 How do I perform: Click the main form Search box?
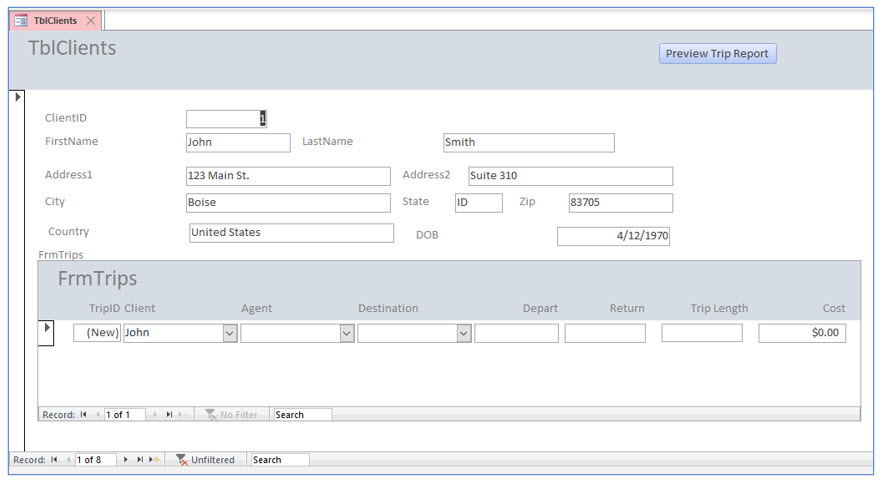coord(280,460)
